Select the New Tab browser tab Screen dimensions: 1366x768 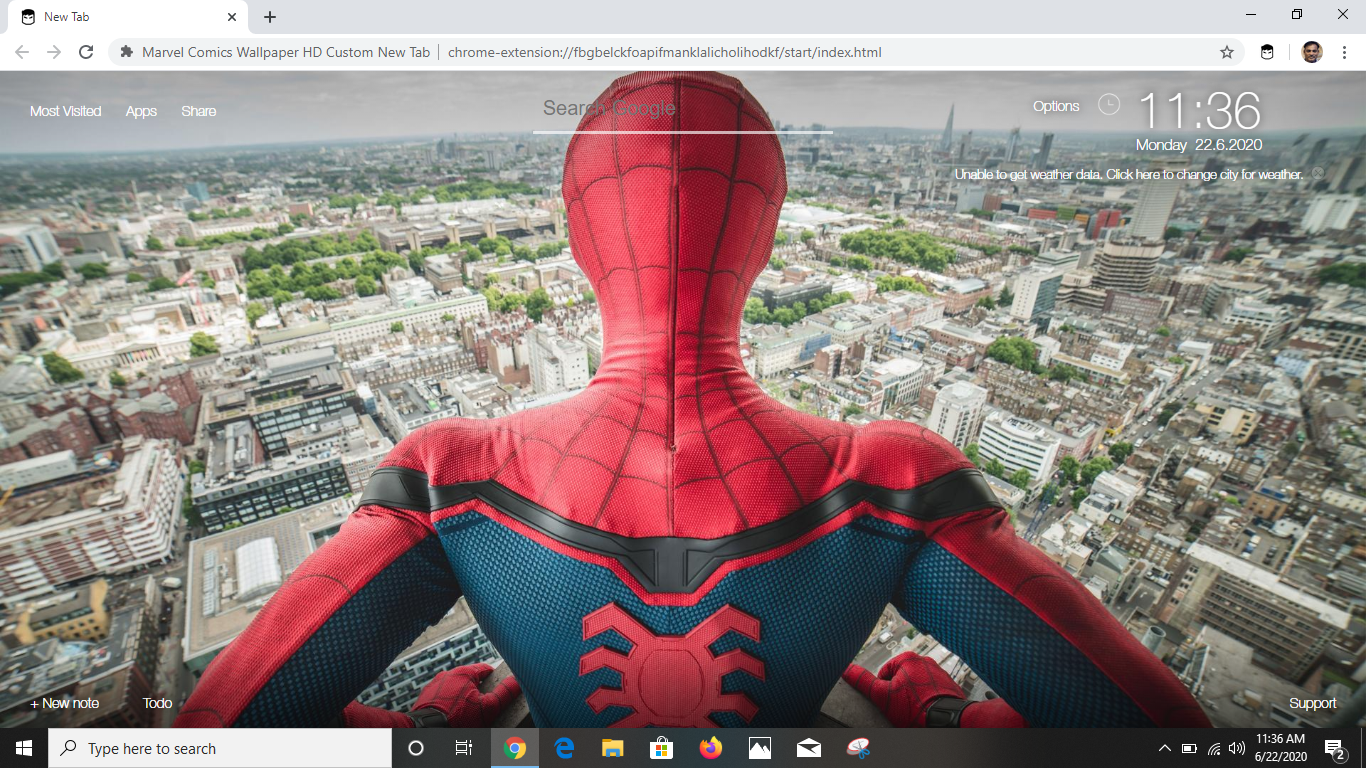128,17
